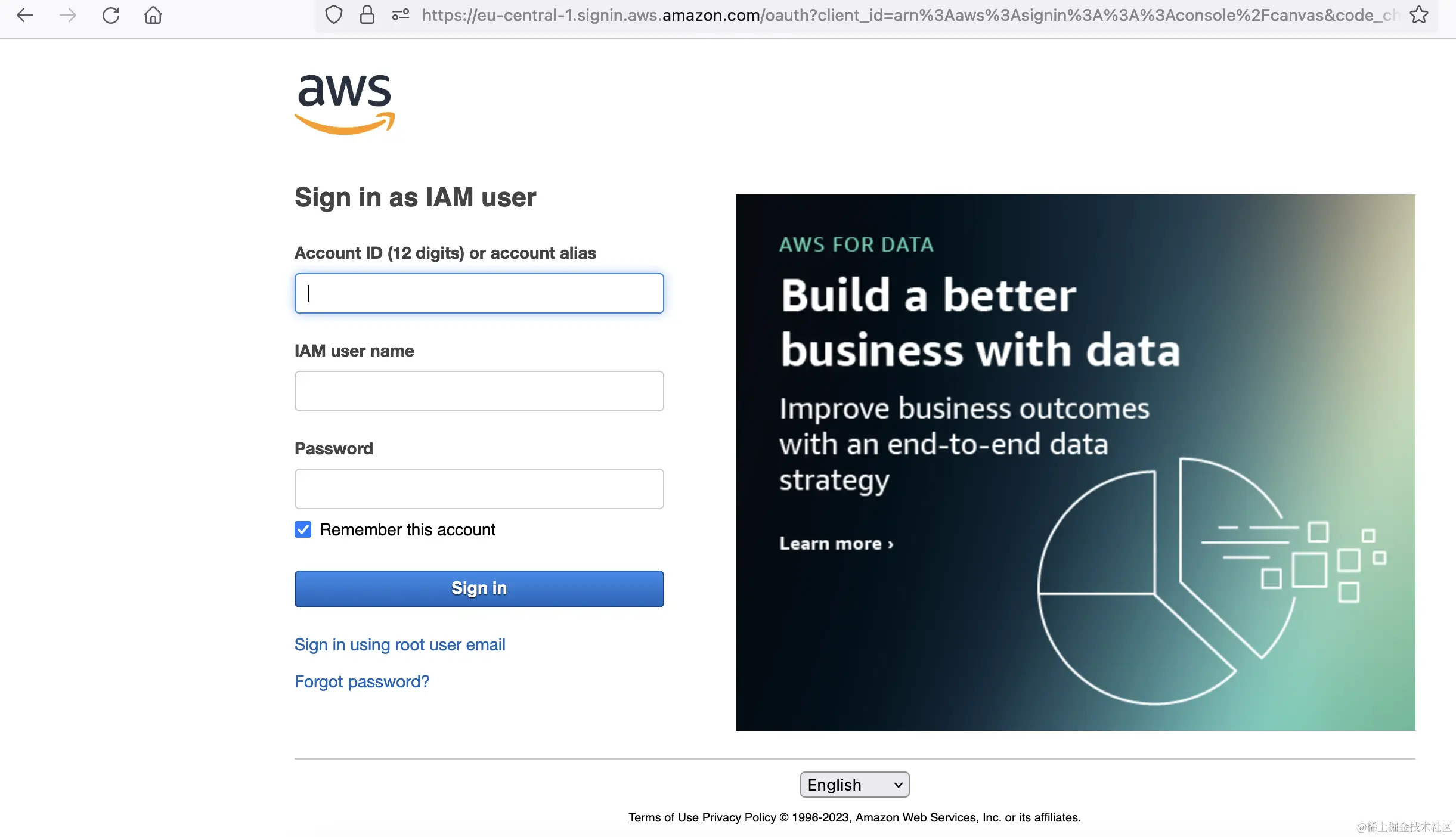1456x837 pixels.
Task: Open the Forgot password link
Action: [362, 682]
